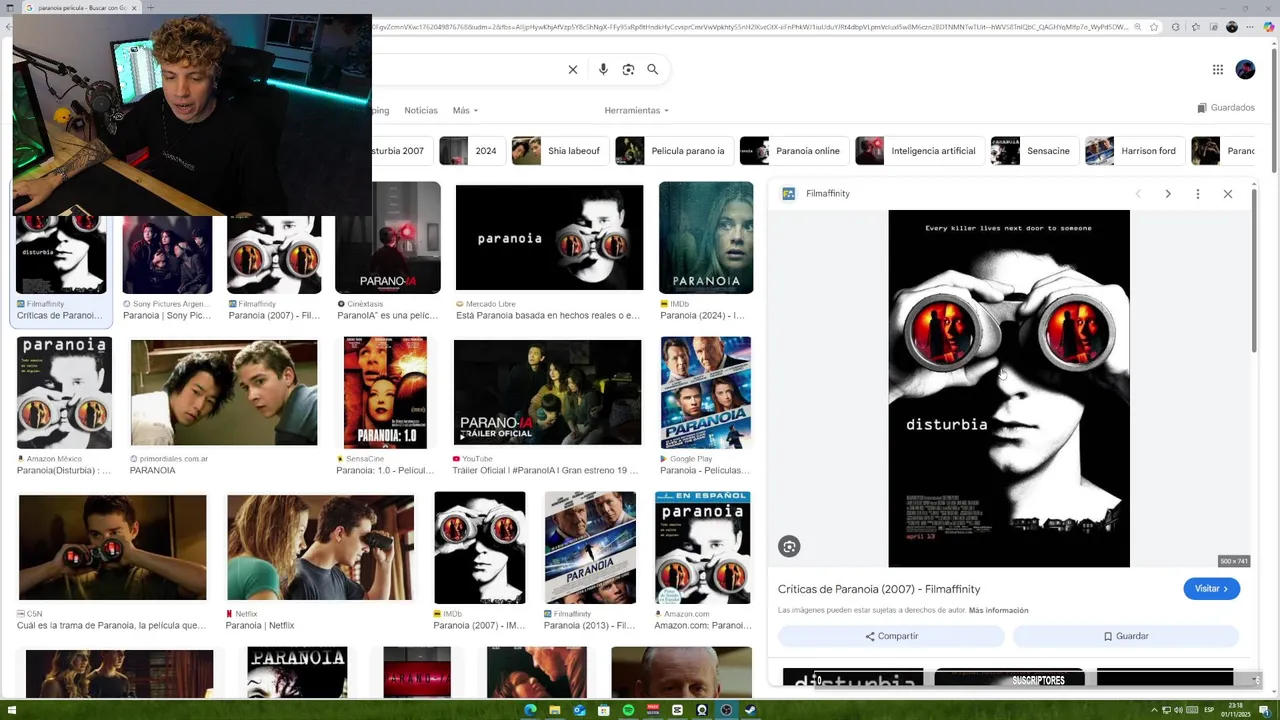
Task: Close the Filmaffinity image preview panel
Action: (x=1228, y=194)
